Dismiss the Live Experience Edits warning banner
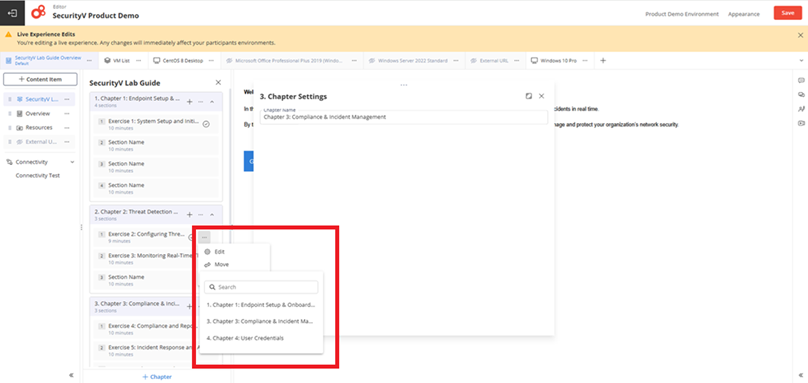The width and height of the screenshot is (808, 383). (800, 36)
